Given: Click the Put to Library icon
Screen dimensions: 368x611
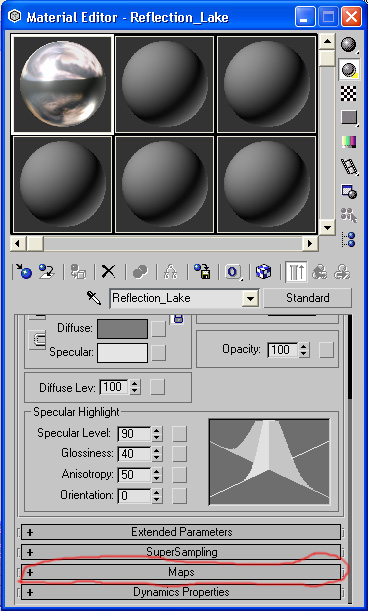Looking at the screenshot, I should [202, 272].
